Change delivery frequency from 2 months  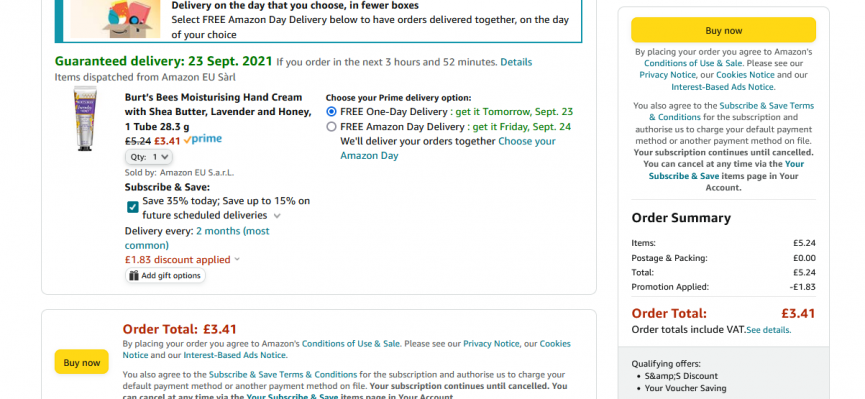pyautogui.click(x=197, y=238)
